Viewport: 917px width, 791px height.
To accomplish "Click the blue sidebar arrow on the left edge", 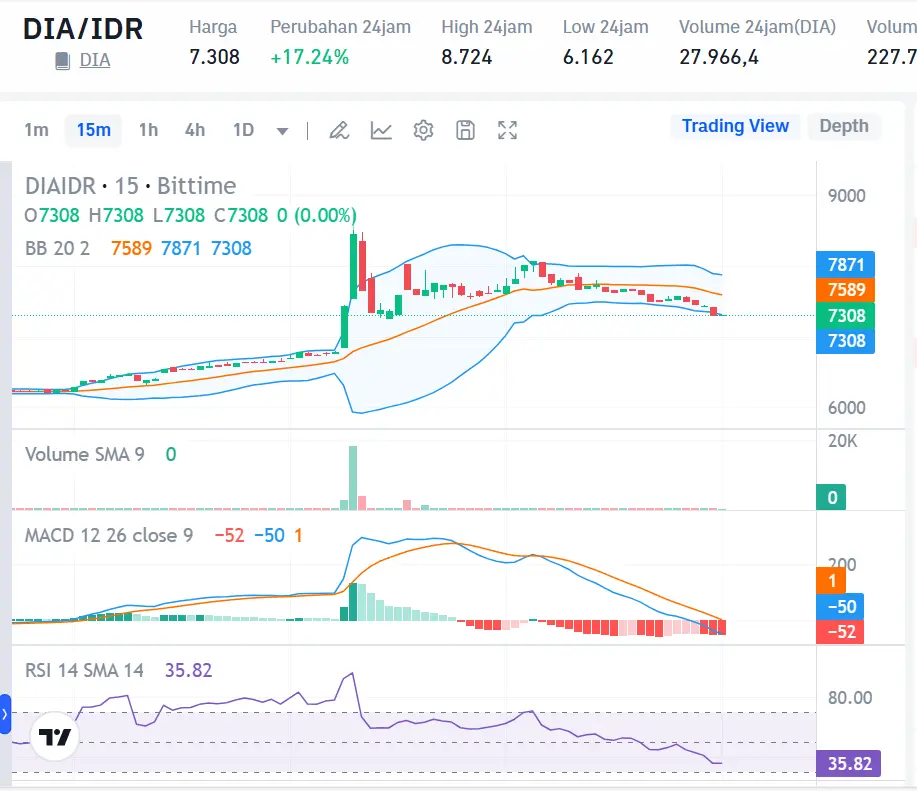I will (x=5, y=714).
